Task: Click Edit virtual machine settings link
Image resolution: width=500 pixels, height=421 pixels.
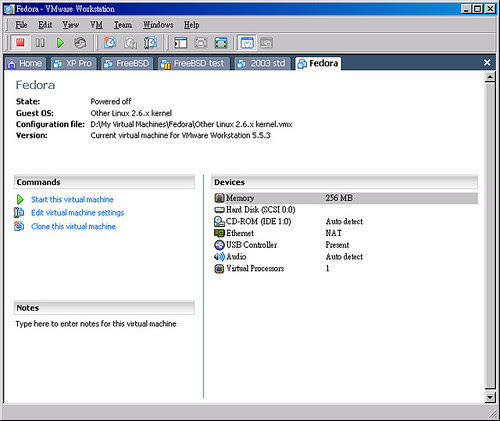Action: [77, 213]
